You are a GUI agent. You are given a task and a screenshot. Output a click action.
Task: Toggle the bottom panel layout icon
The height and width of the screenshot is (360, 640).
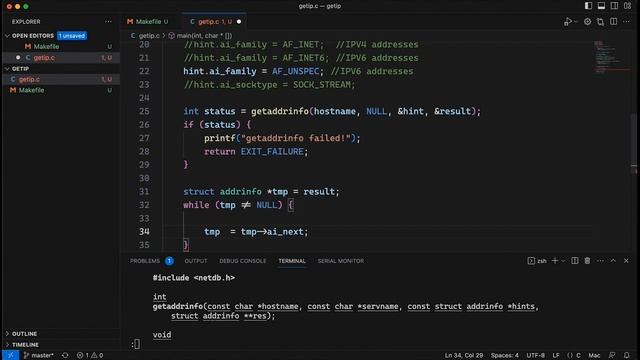click(601, 6)
